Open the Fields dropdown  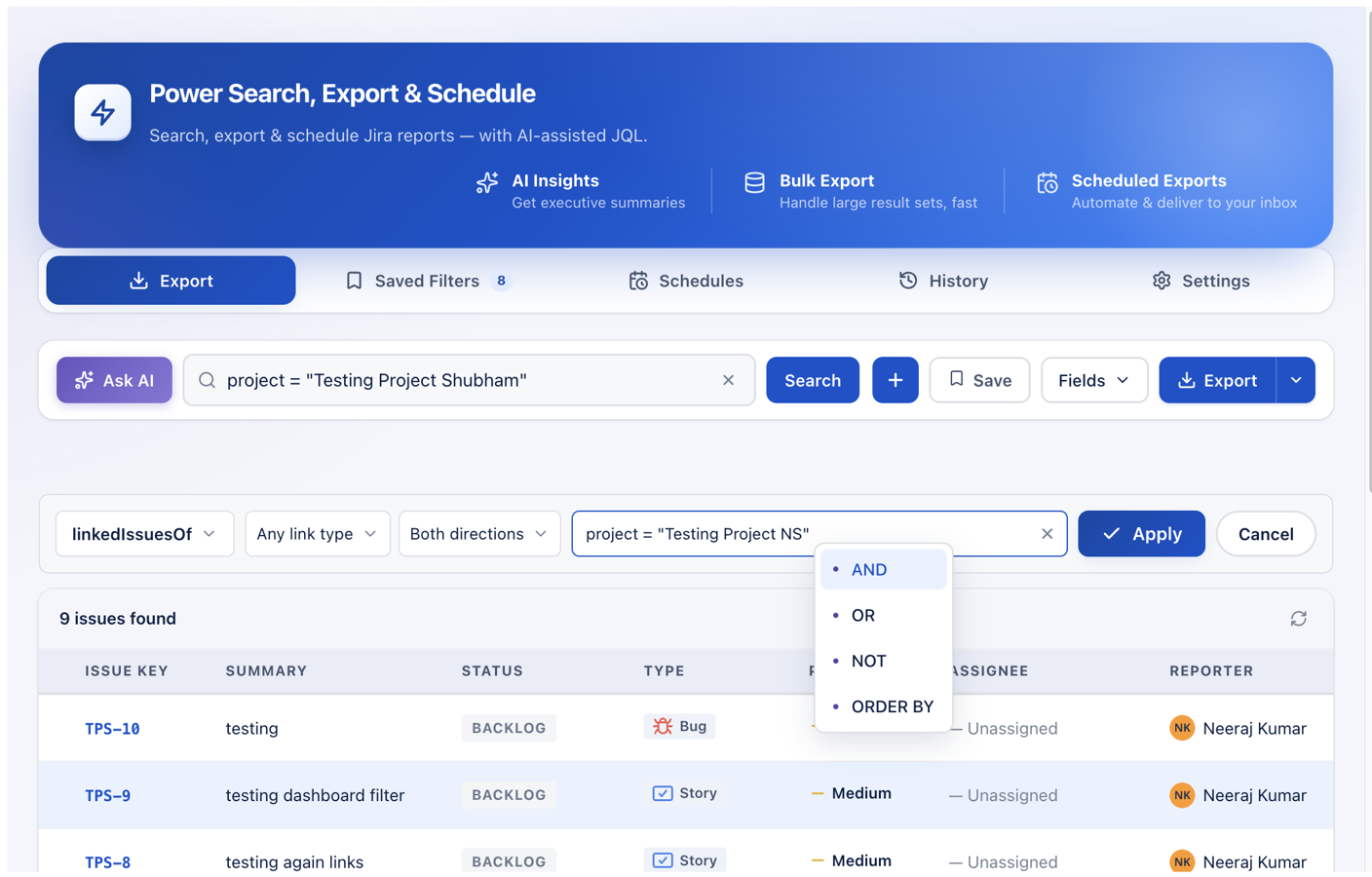click(x=1093, y=380)
